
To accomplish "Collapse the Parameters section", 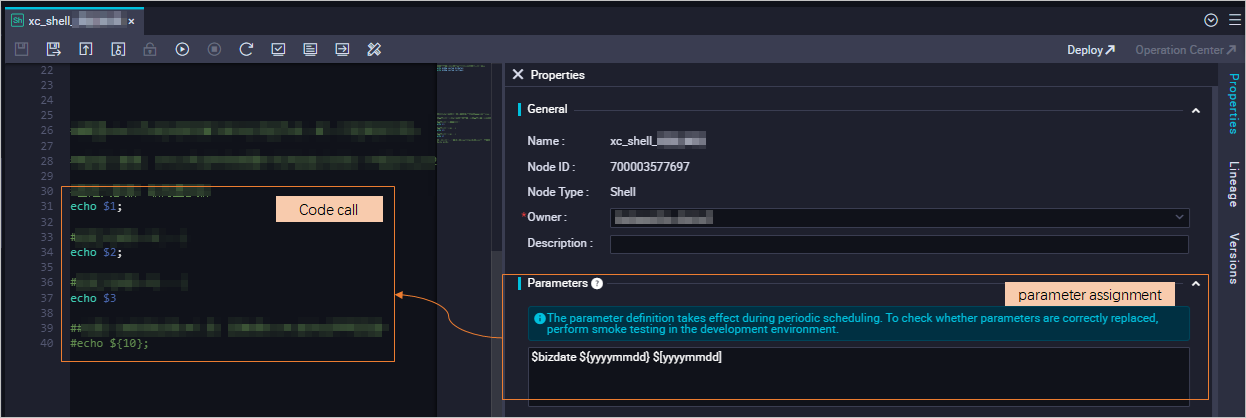I will [x=1196, y=284].
